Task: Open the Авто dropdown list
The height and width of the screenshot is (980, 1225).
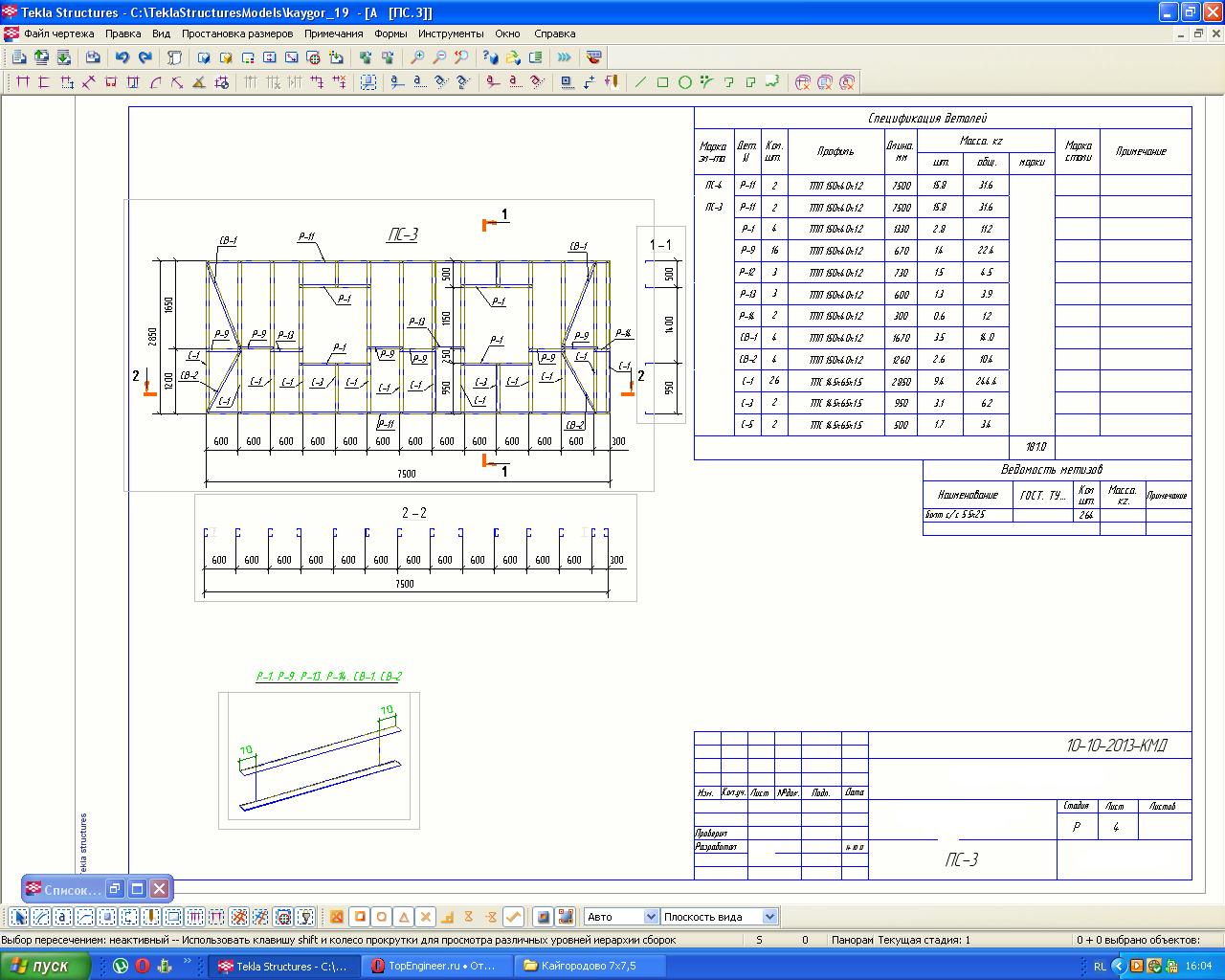Action: pos(651,917)
